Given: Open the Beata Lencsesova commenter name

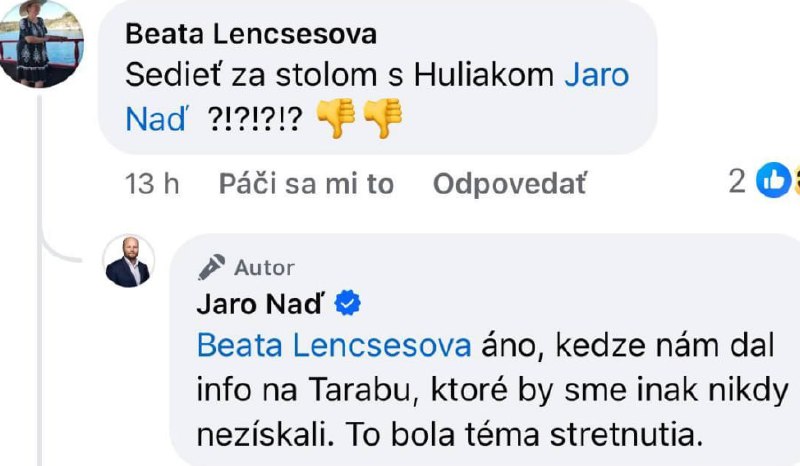Looking at the screenshot, I should click(251, 34).
